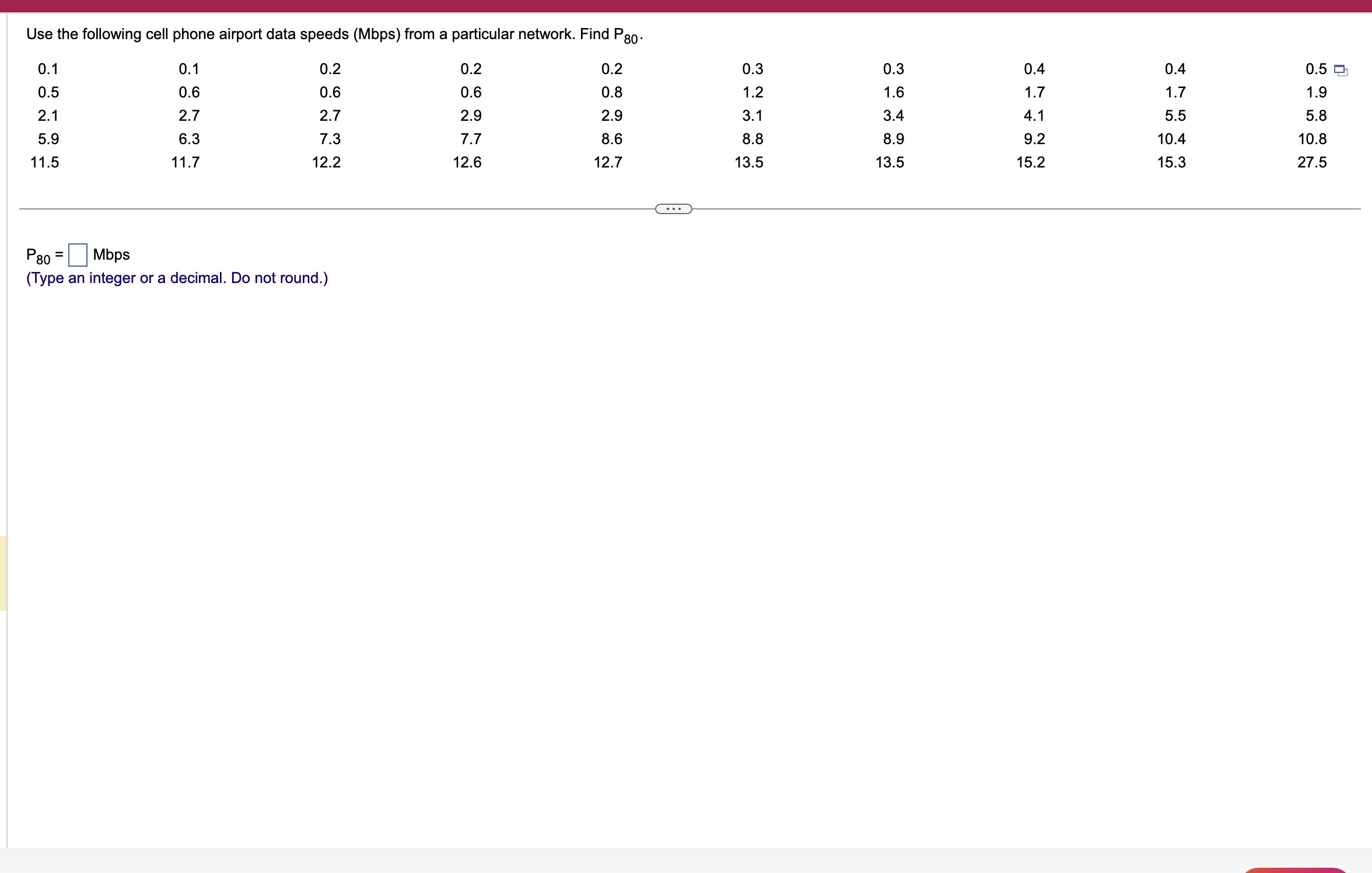This screenshot has width=1372, height=873.
Task: Click the data value 10.8
Action: pos(1311,139)
